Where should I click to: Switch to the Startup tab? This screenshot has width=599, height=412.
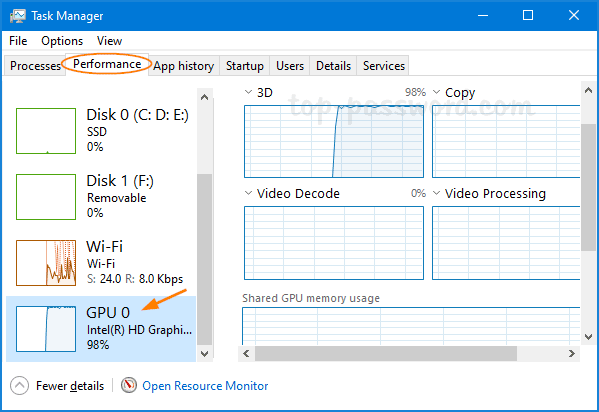(244, 66)
